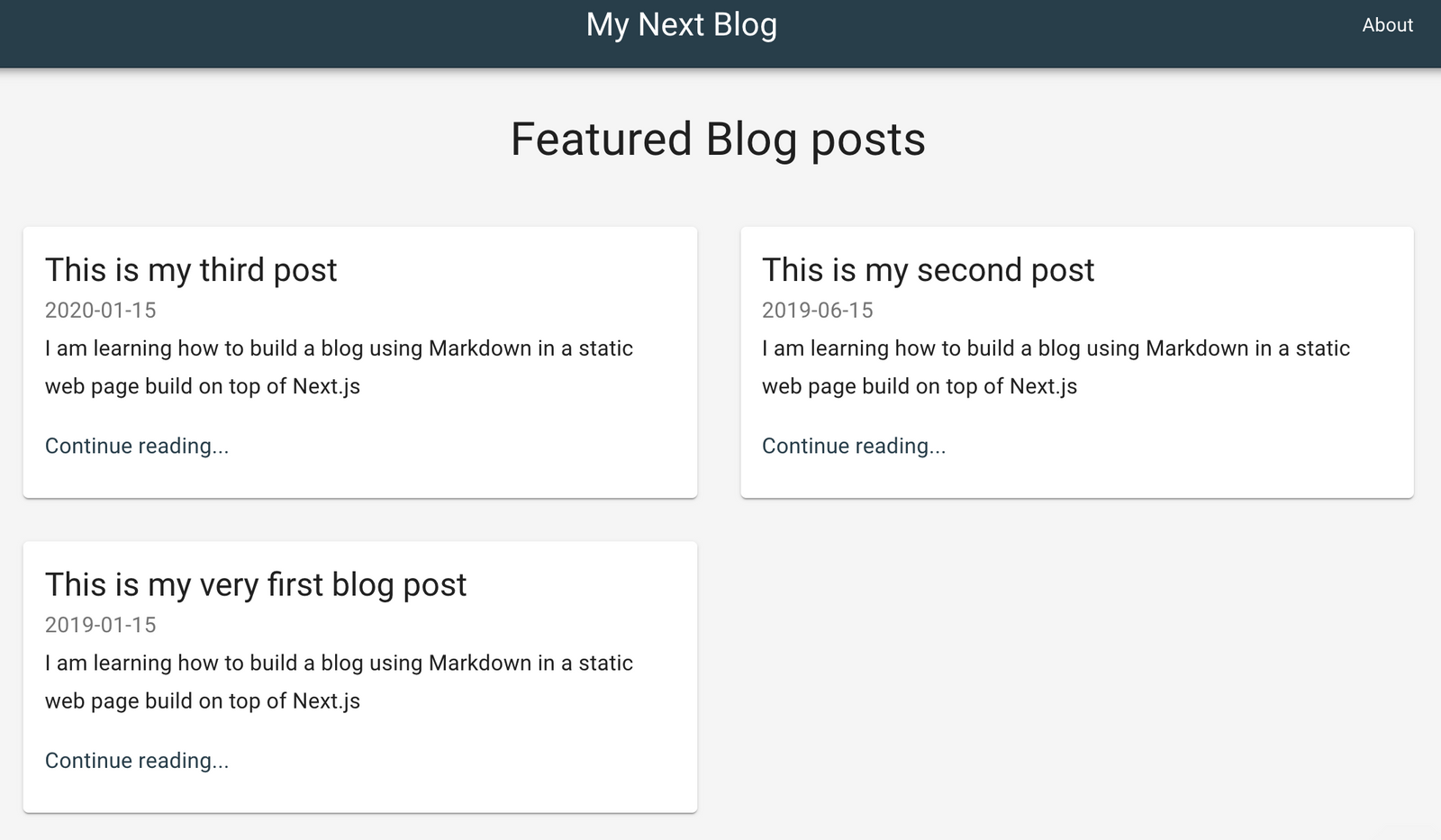Select the excerpt text of the third post

339,366
